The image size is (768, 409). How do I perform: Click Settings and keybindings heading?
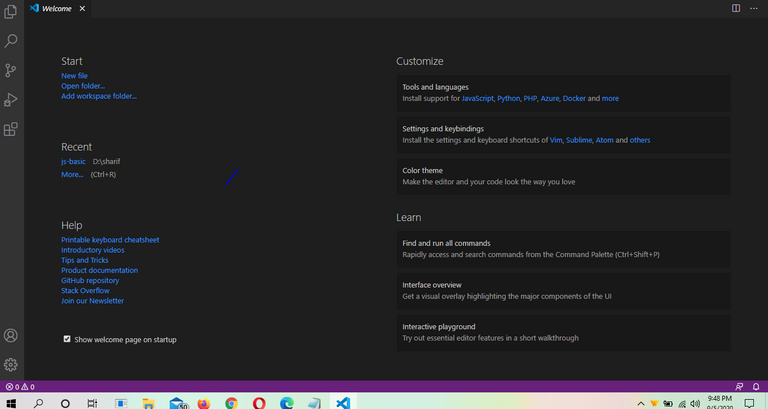[x=443, y=129]
